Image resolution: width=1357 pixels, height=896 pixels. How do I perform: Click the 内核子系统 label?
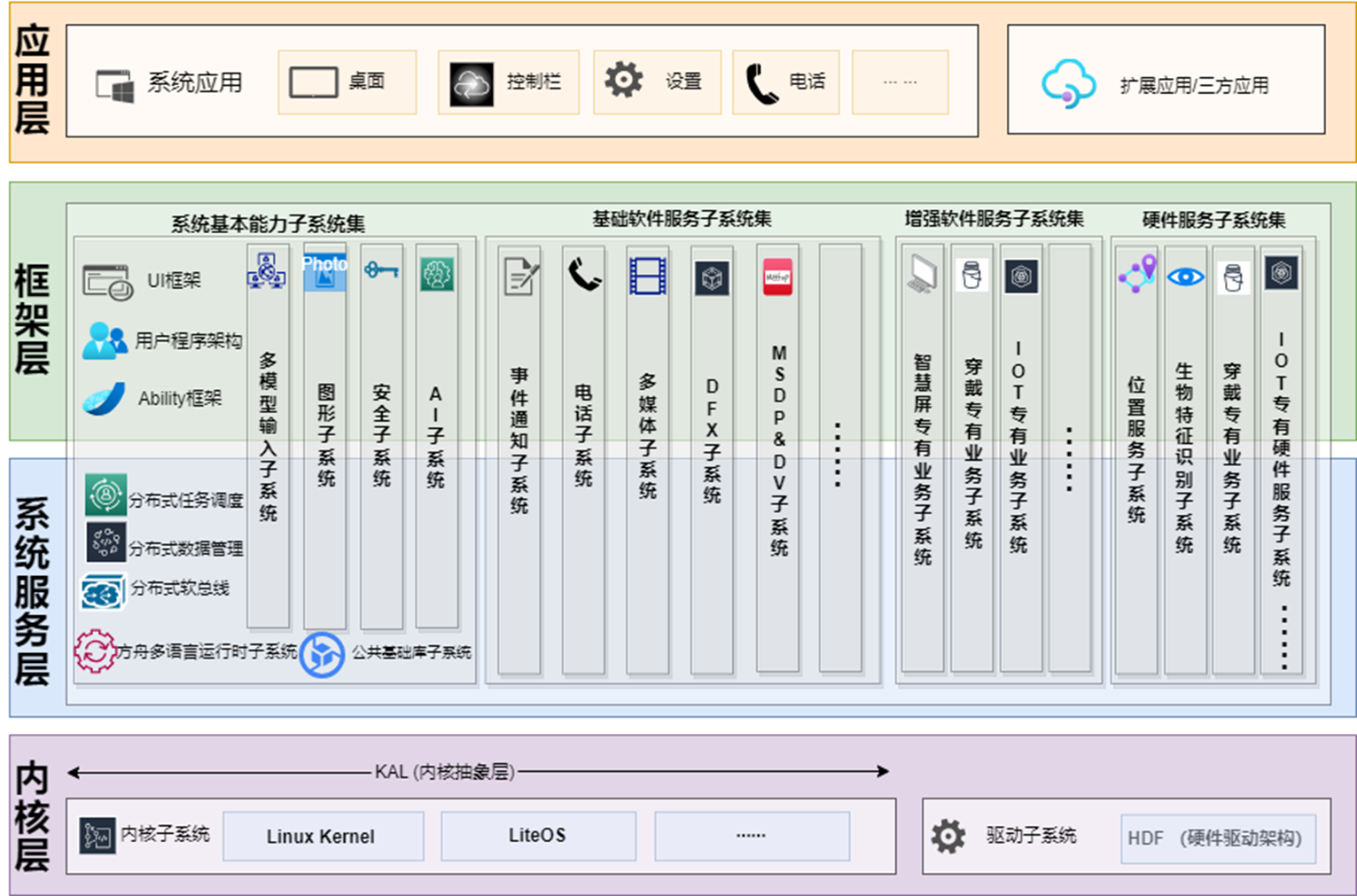click(x=166, y=834)
